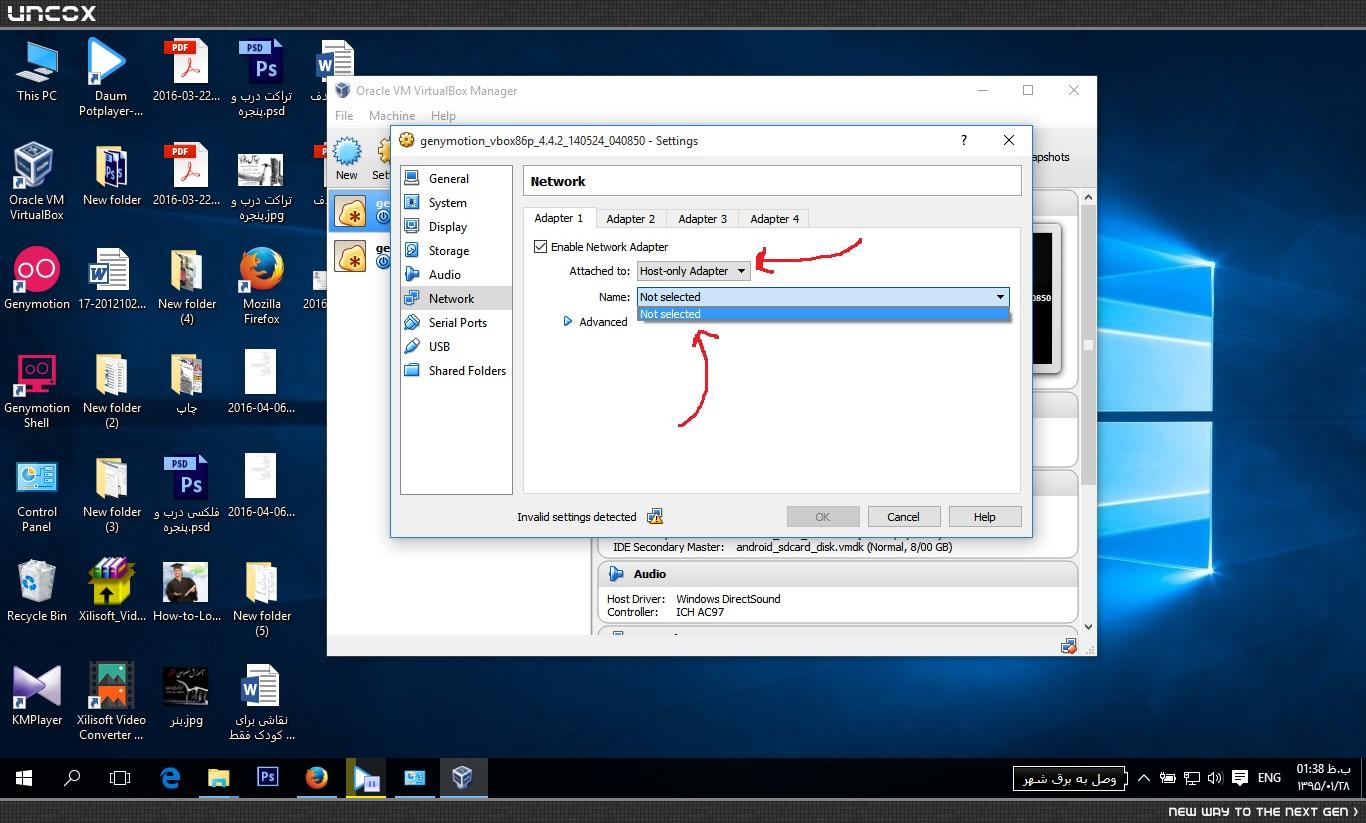Select the 'New folder (2)' desktop folder

[x=111, y=391]
